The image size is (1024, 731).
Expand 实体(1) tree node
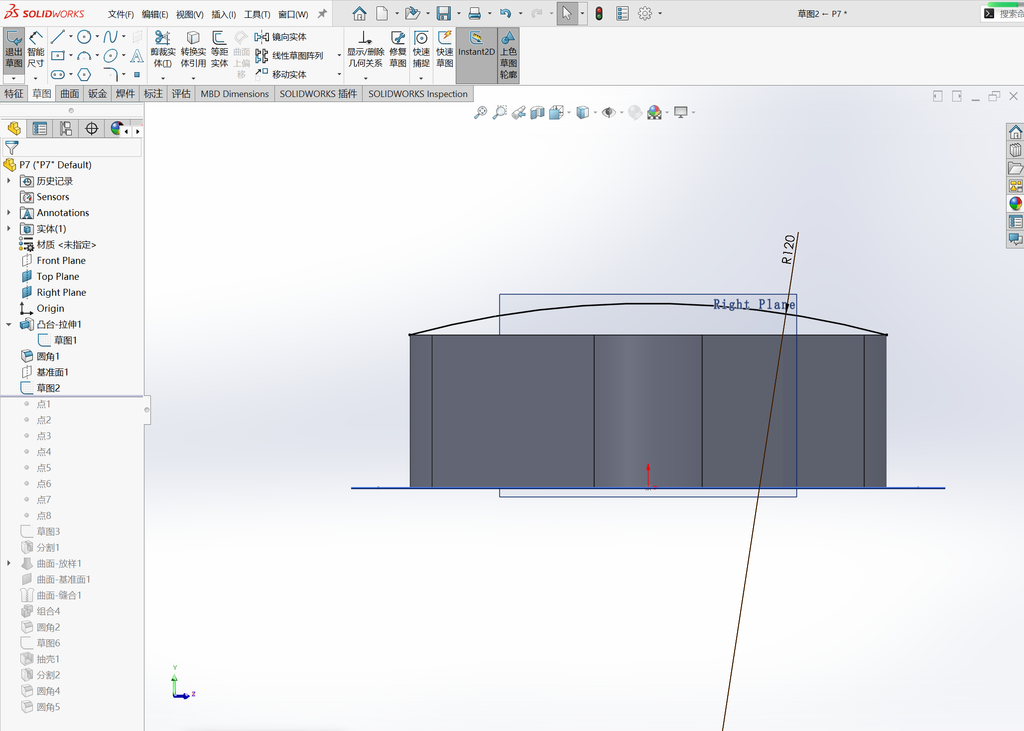click(8, 229)
